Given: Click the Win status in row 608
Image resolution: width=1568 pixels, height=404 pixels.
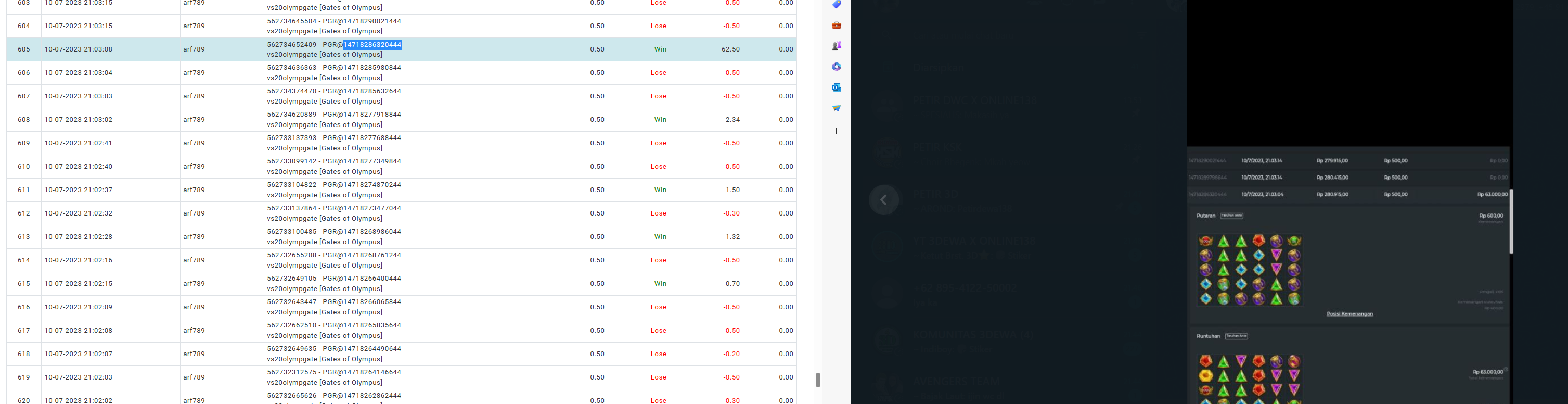Looking at the screenshot, I should (660, 120).
